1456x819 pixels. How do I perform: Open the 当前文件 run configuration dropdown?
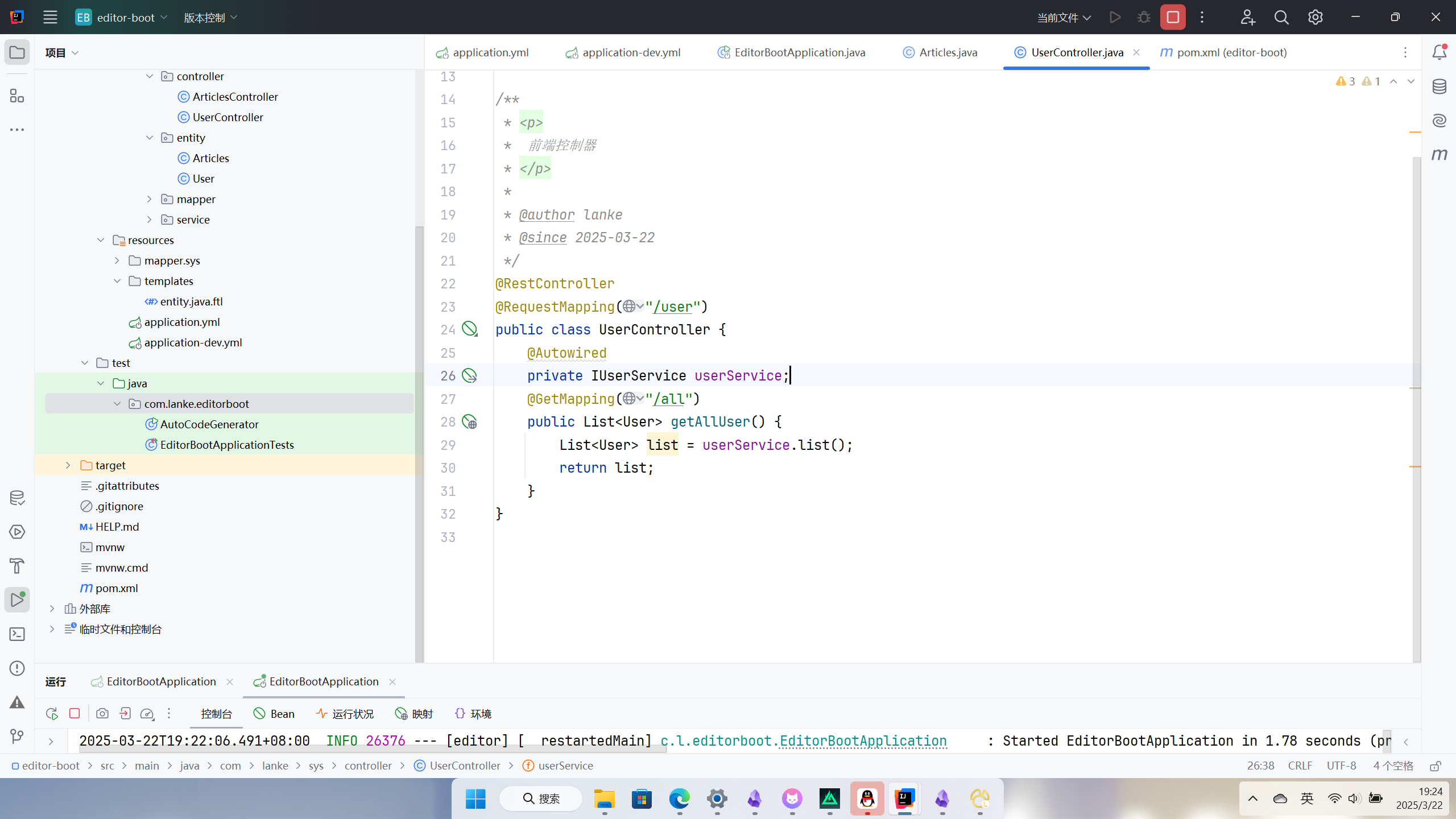click(x=1064, y=18)
